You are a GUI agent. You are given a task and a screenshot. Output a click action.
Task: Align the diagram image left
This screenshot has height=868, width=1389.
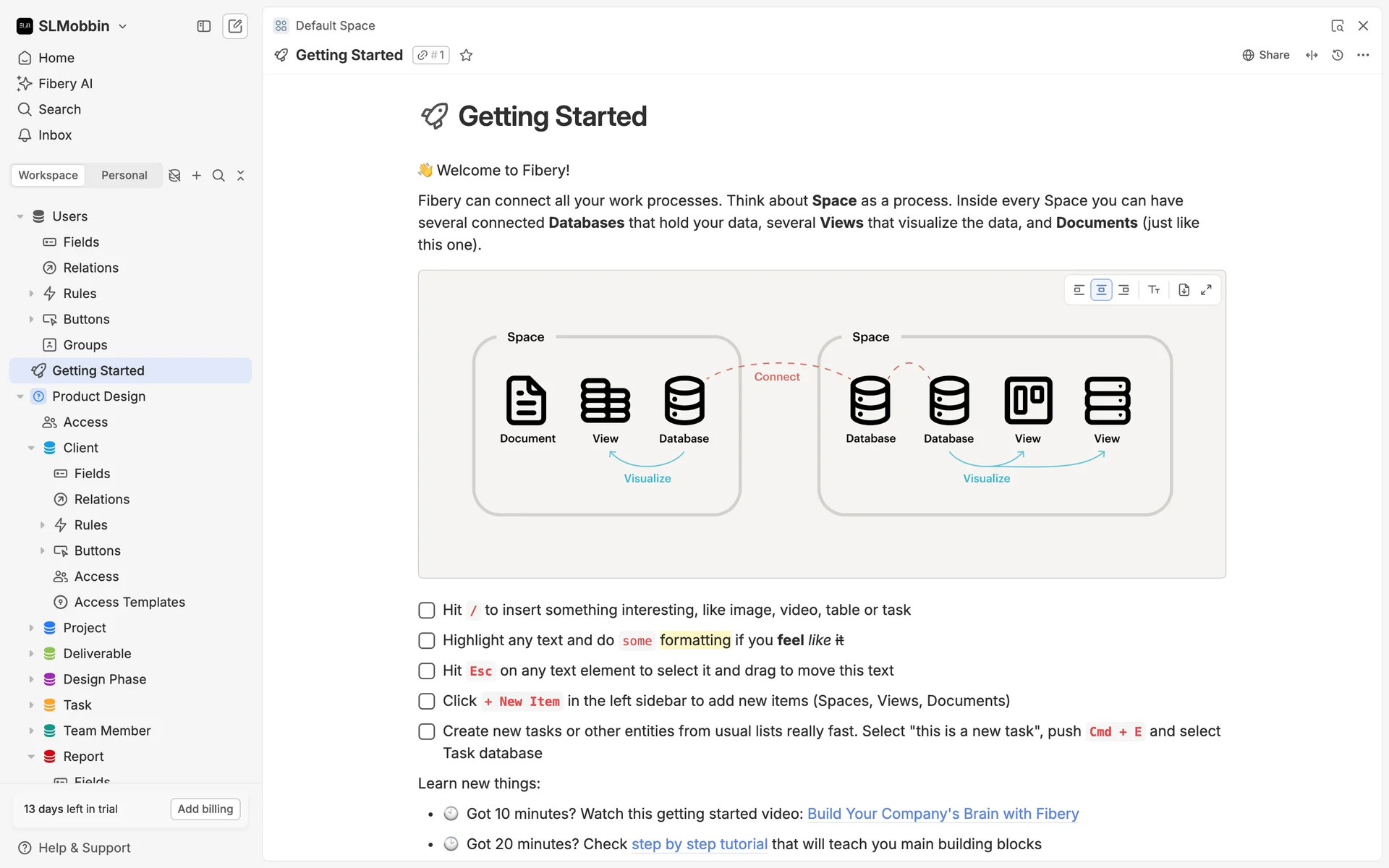coord(1079,290)
